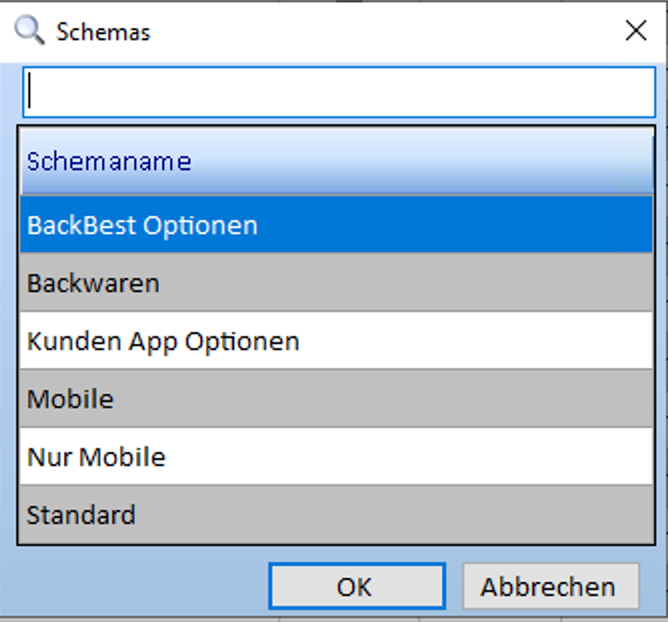
Task: Close the Schemas dialog window
Action: click(x=636, y=31)
